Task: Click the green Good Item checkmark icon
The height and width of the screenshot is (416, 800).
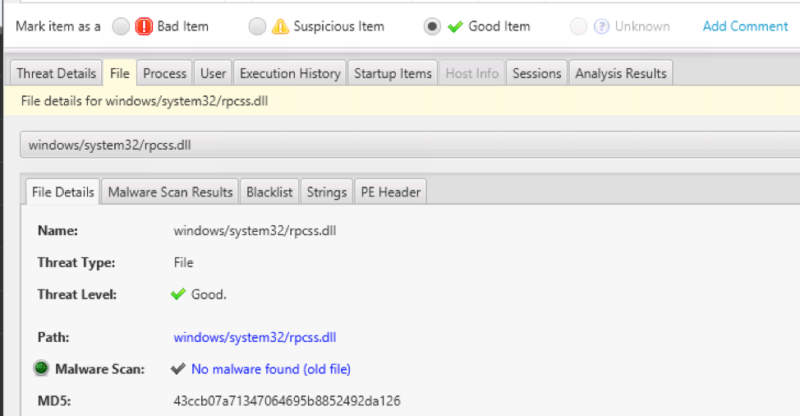Action: coord(455,27)
